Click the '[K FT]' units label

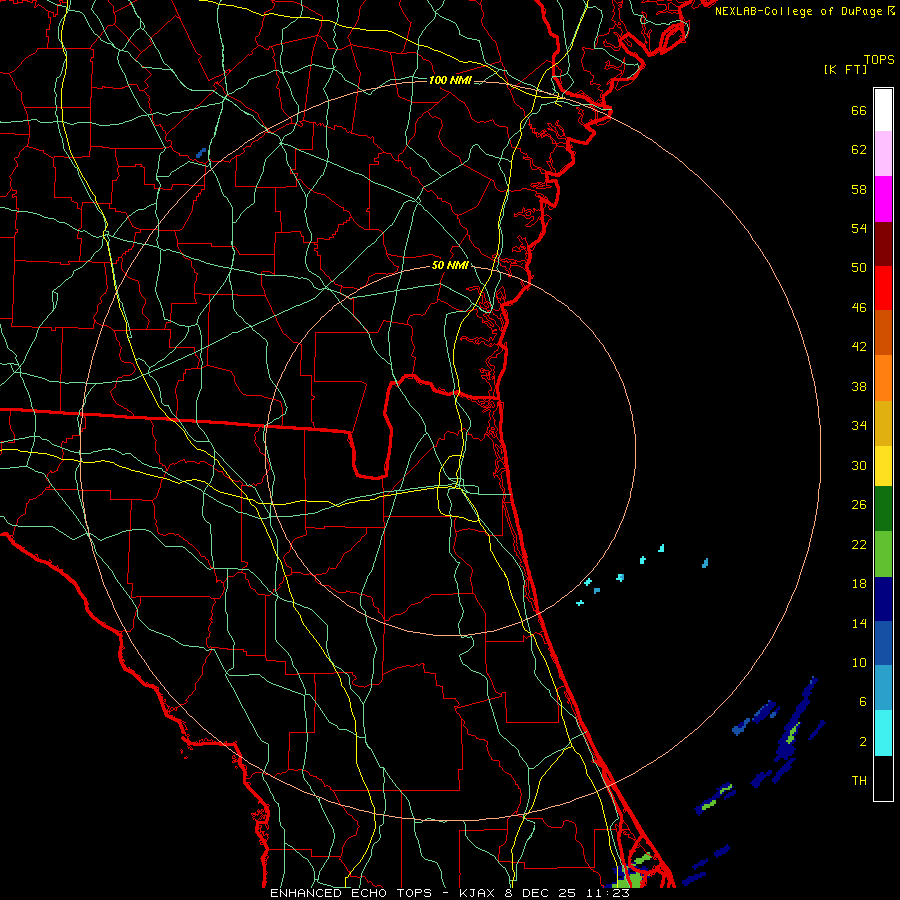pos(845,69)
